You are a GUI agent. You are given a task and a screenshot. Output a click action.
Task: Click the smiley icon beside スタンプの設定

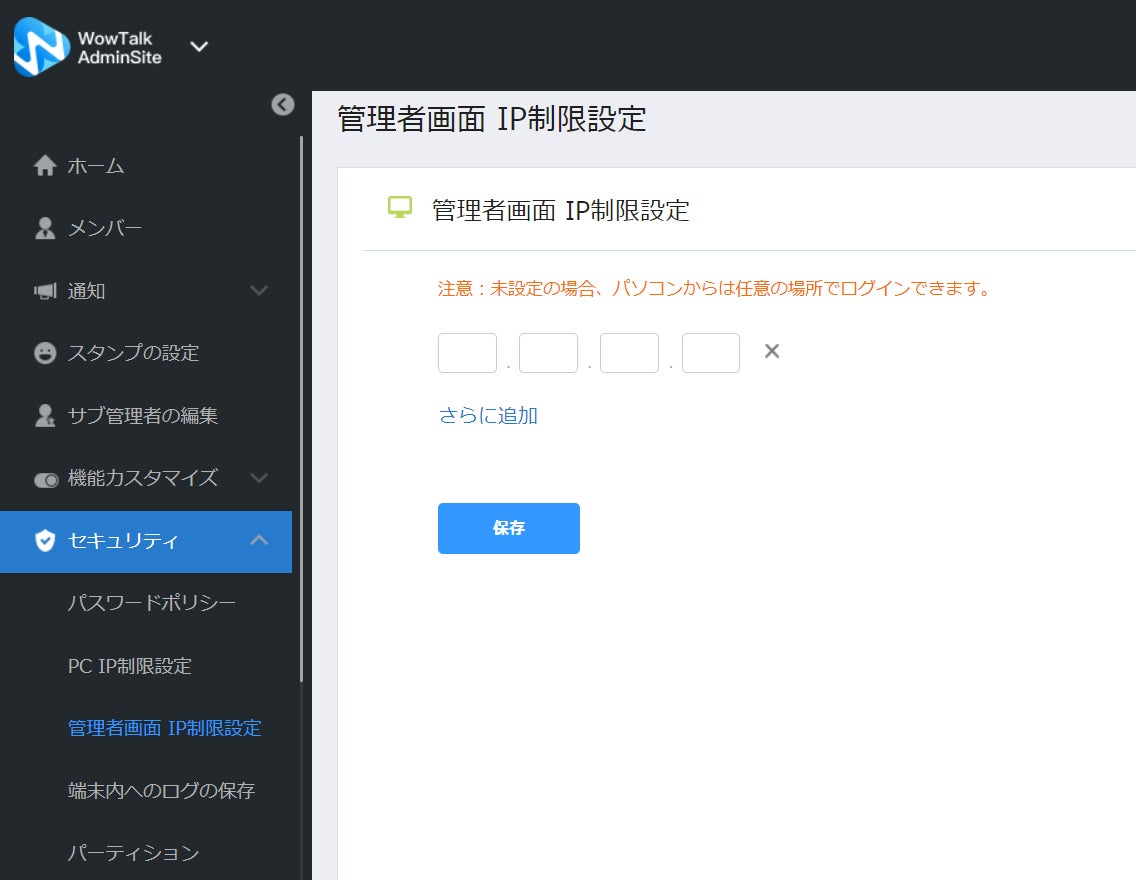pyautogui.click(x=45, y=353)
